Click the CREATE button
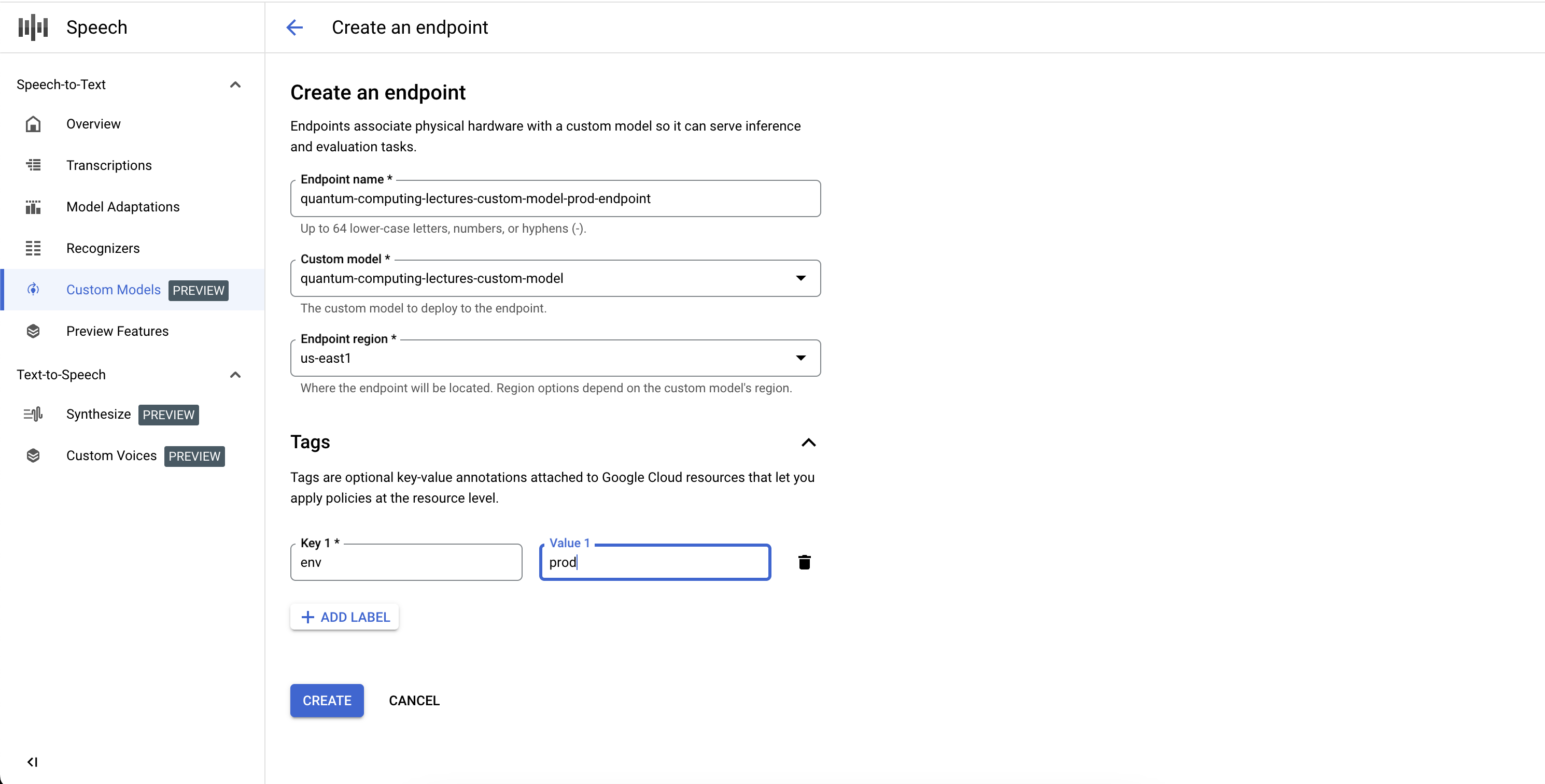Image resolution: width=1545 pixels, height=784 pixels. click(x=327, y=701)
